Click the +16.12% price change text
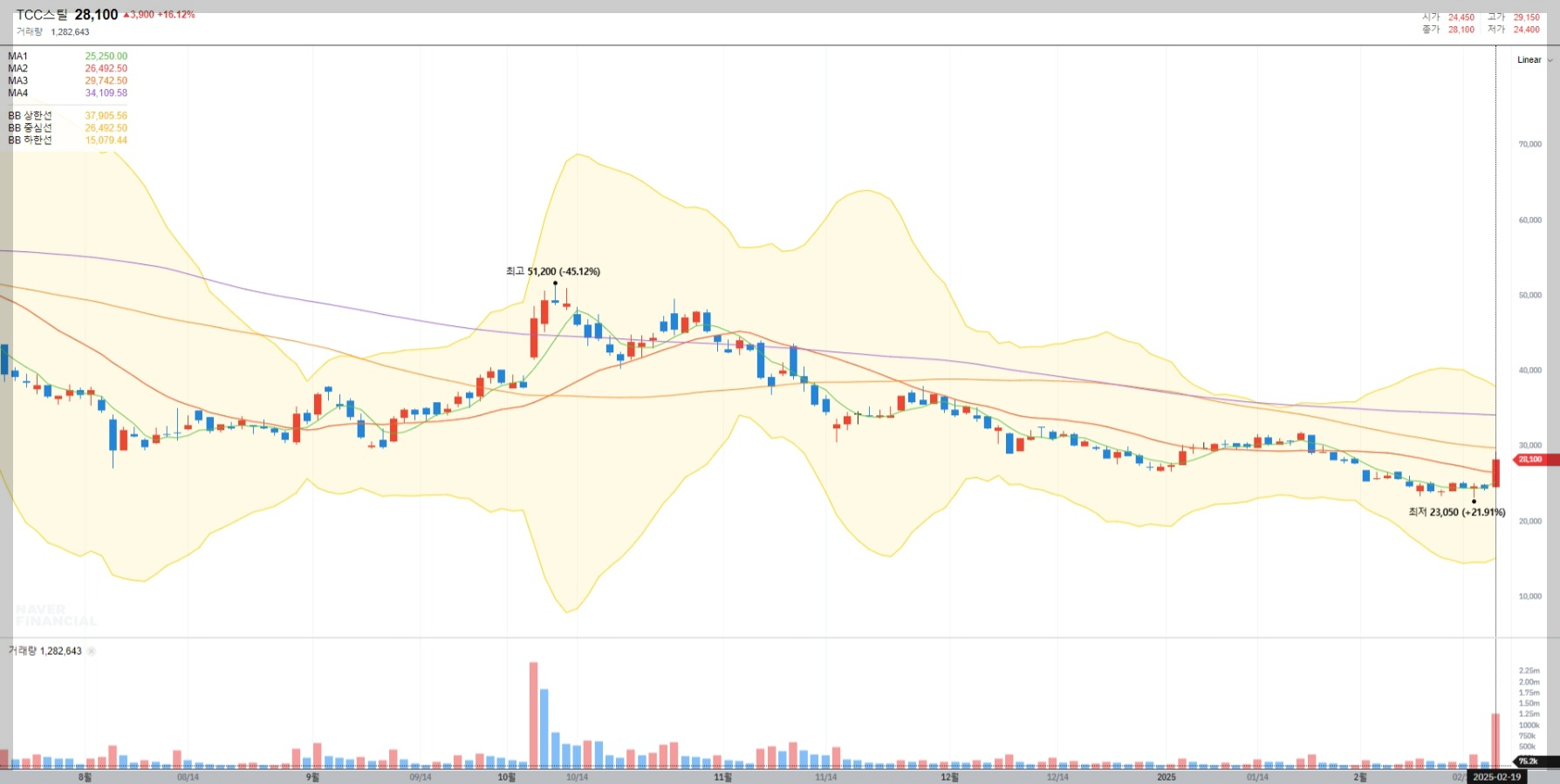1560x784 pixels. pos(176,15)
